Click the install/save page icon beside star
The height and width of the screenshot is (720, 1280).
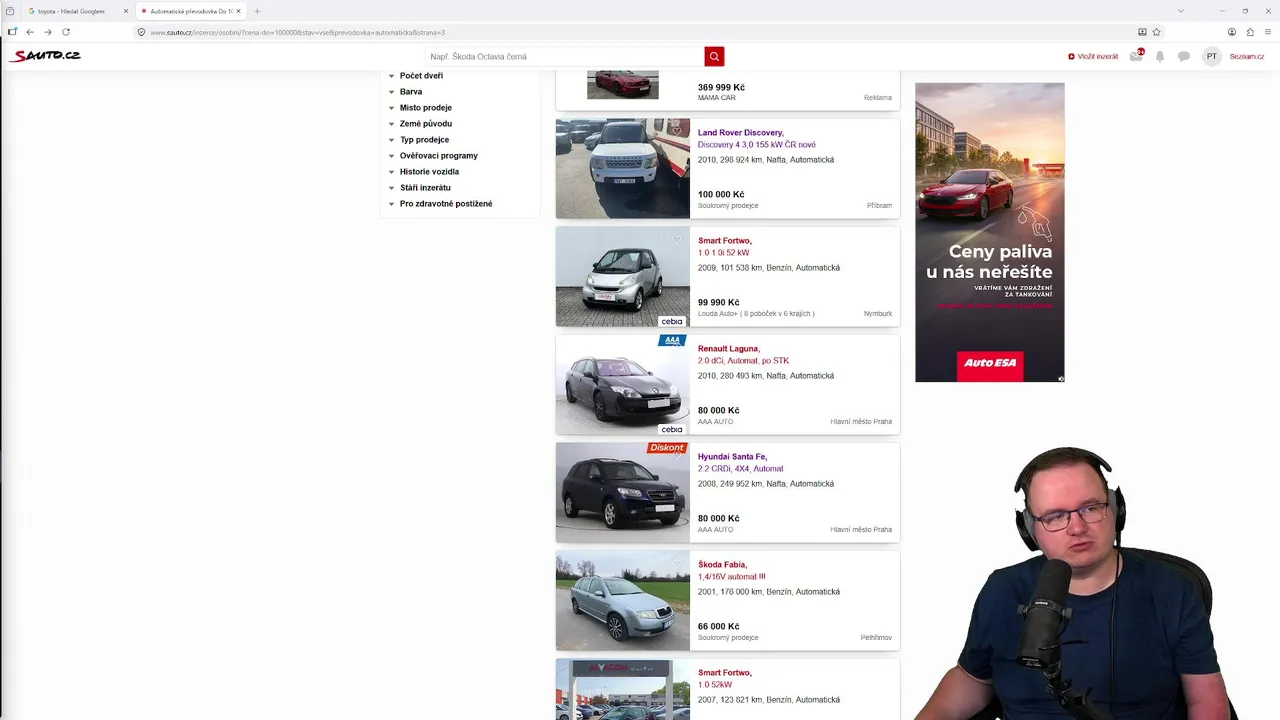click(1142, 32)
